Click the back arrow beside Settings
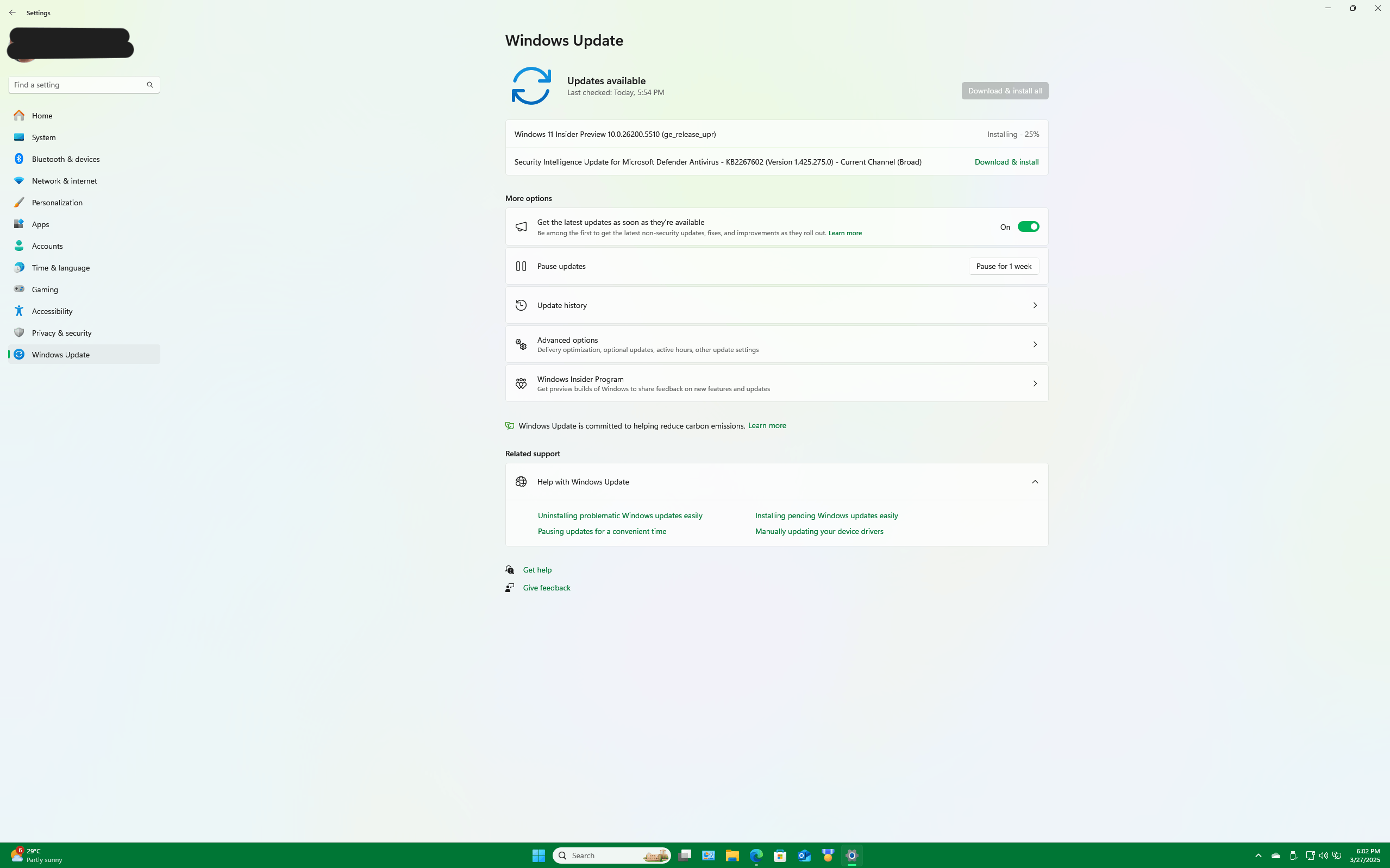1390x868 pixels. tap(12, 12)
